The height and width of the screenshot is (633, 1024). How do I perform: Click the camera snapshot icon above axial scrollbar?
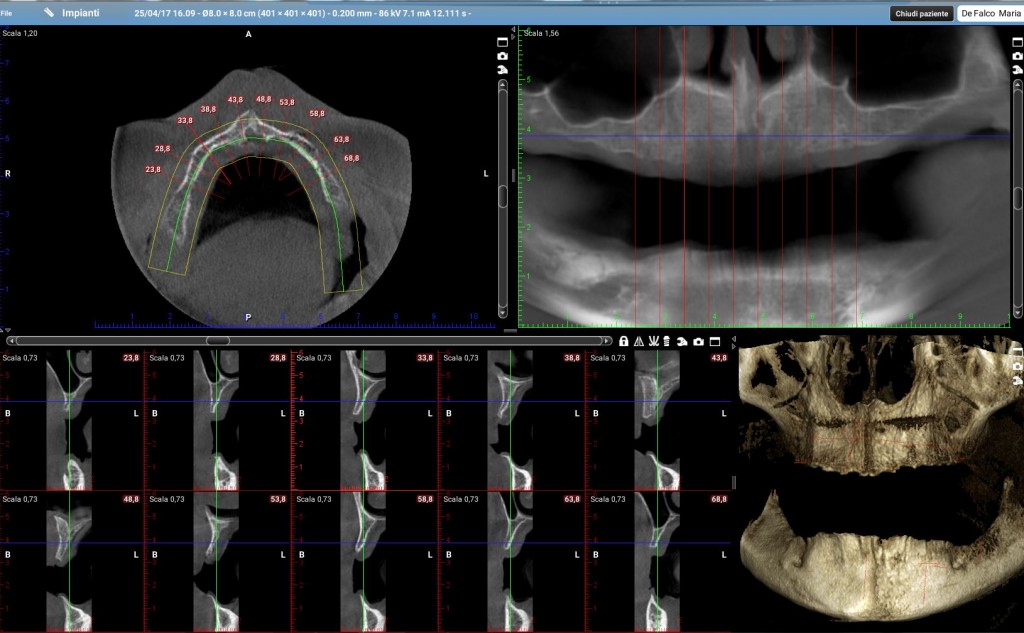click(x=502, y=56)
